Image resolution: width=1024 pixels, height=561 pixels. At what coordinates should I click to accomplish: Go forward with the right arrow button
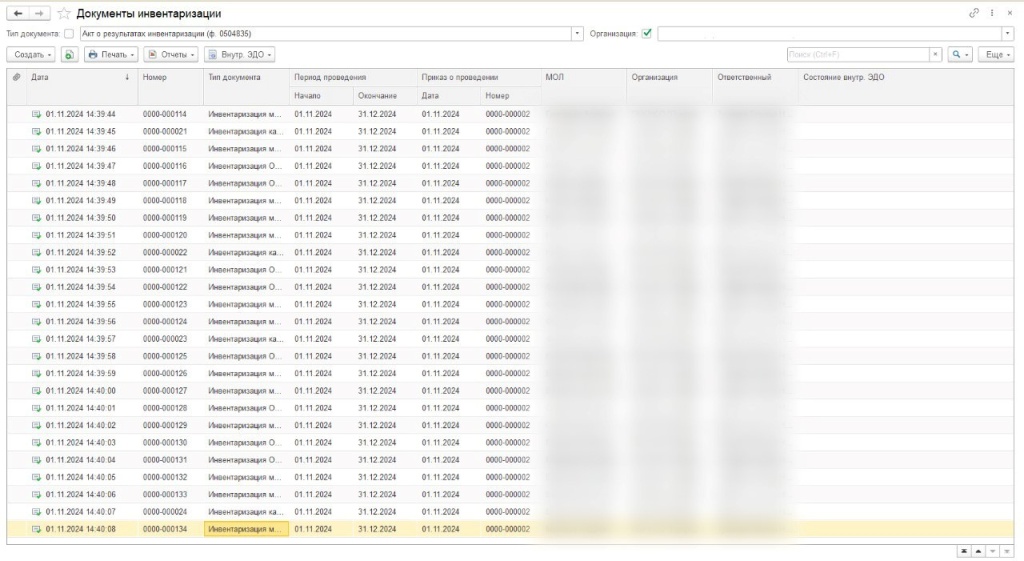click(39, 13)
